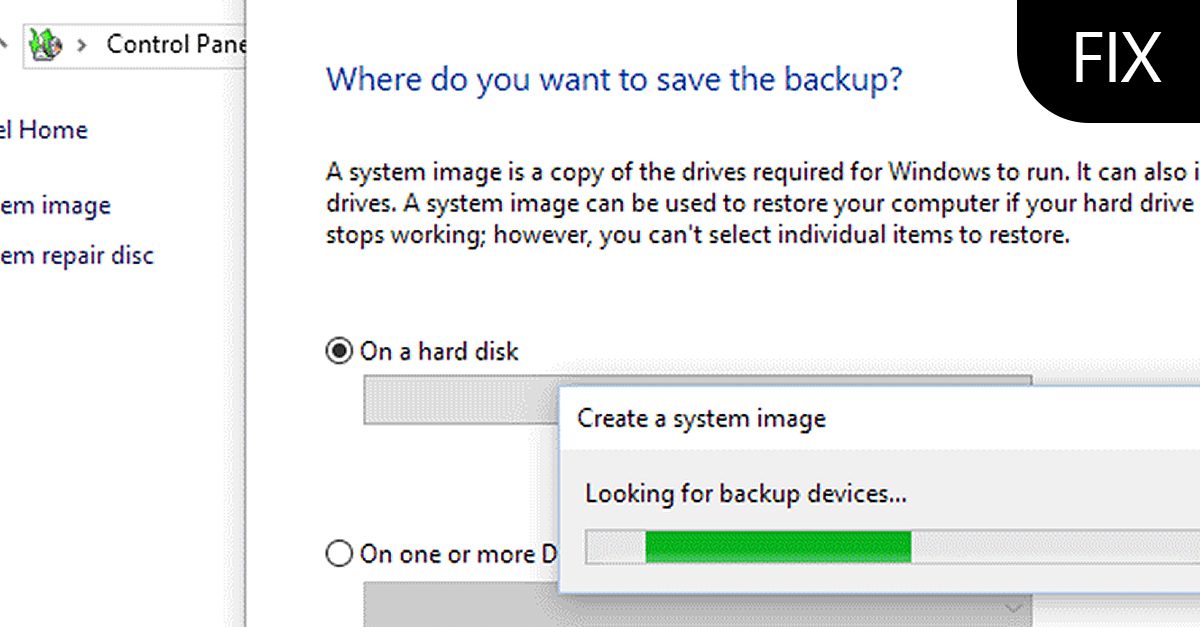
Task: Open the hard disk drive dropdown
Action: click(460, 400)
